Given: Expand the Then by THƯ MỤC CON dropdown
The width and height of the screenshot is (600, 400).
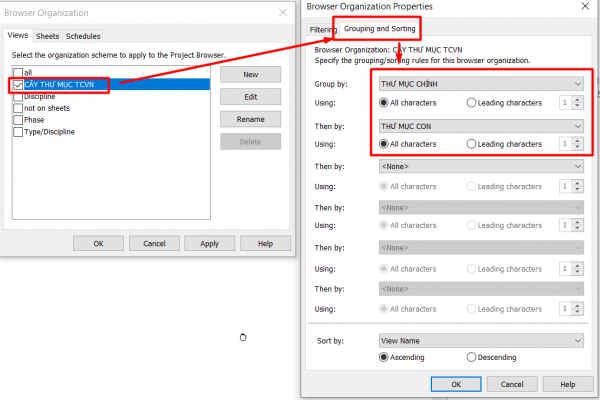Looking at the screenshot, I should pyautogui.click(x=480, y=126).
